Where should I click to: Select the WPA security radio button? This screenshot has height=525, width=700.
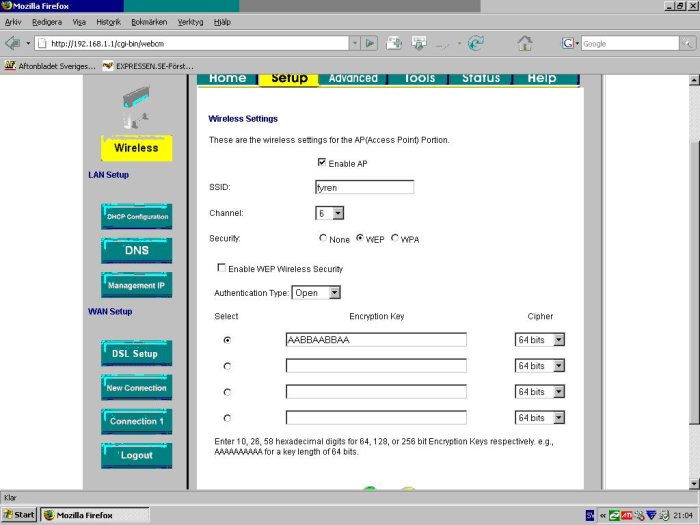(395, 238)
